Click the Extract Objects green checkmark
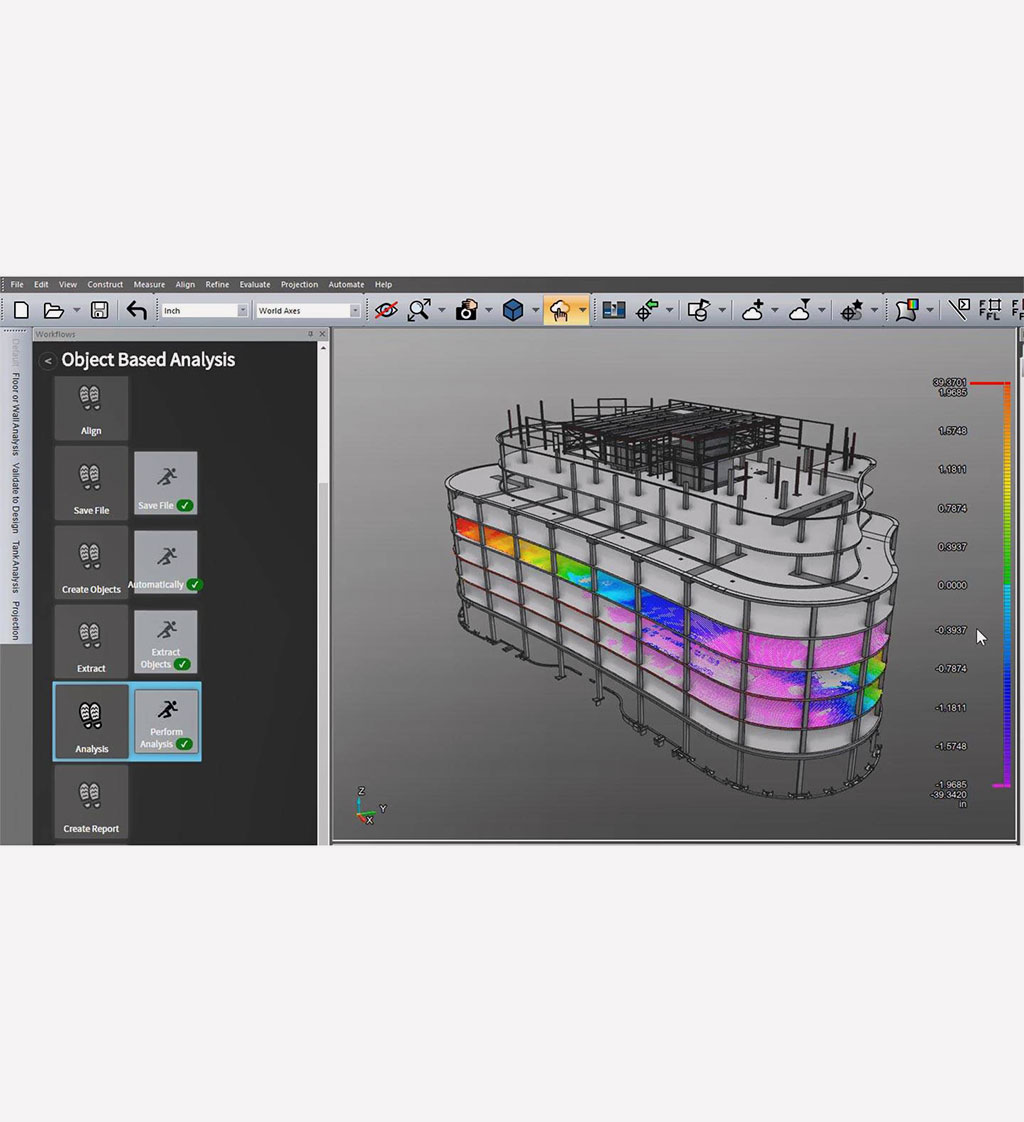 click(182, 664)
